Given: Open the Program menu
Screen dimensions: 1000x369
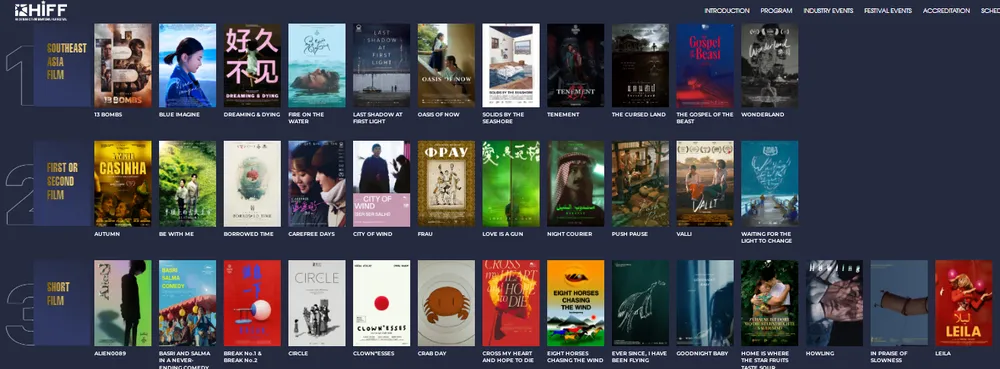Looking at the screenshot, I should [x=776, y=11].
